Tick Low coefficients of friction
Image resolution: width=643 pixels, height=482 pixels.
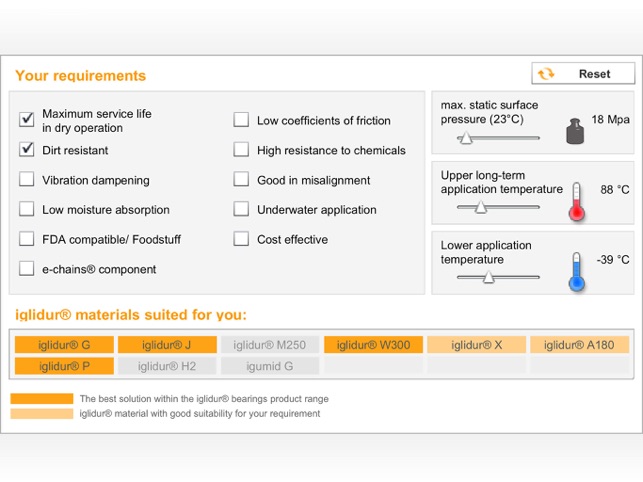[241, 120]
